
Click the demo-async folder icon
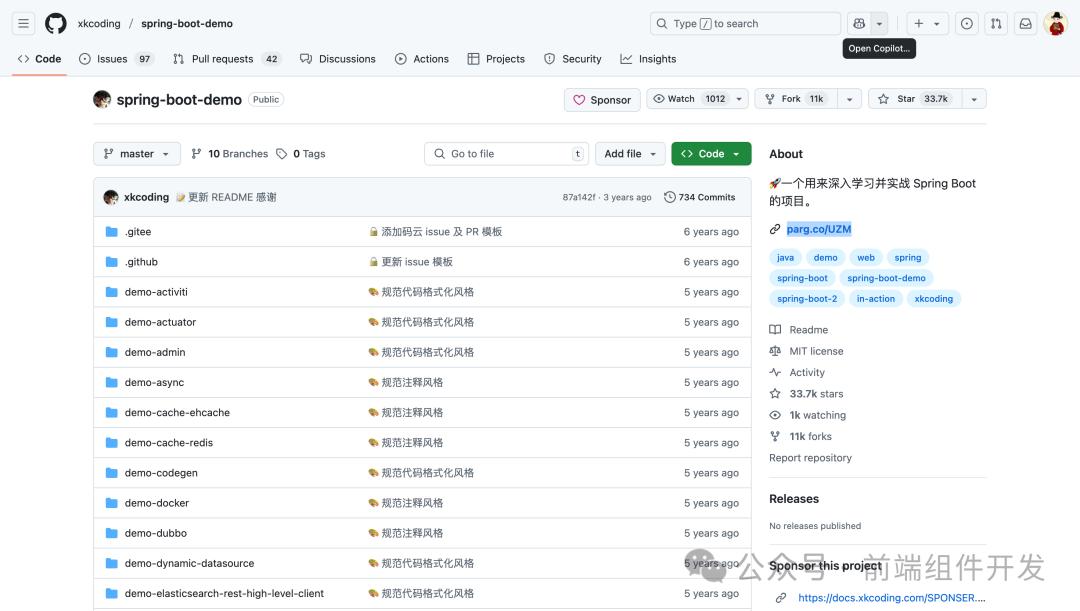[112, 382]
